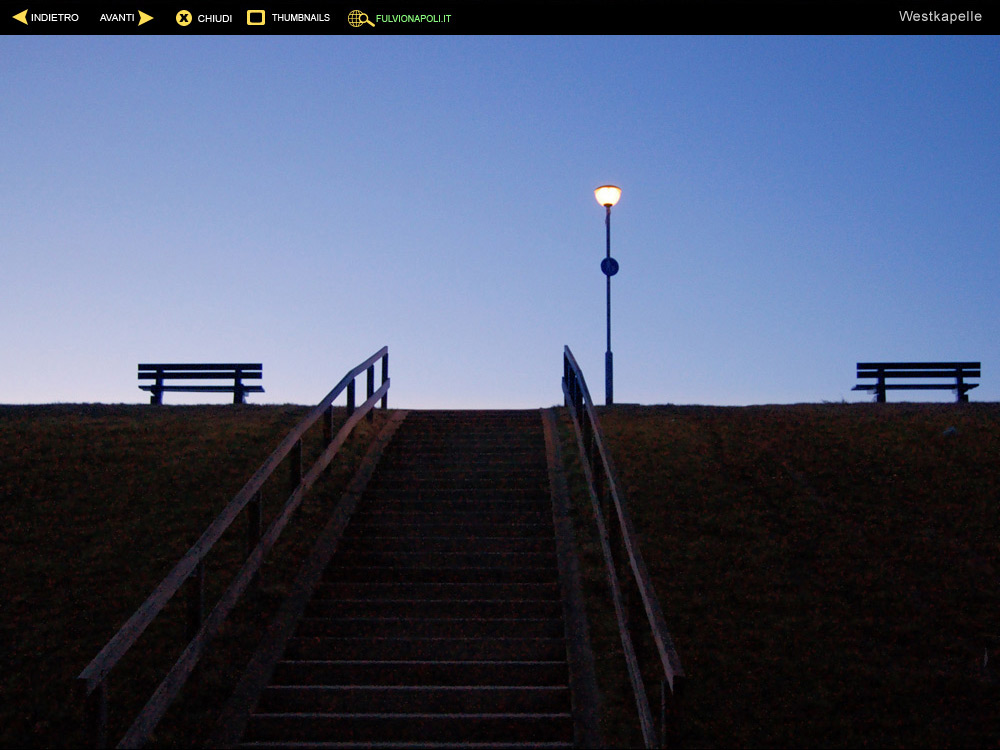The height and width of the screenshot is (750, 1000).
Task: Click the Westkapelle photo title
Action: [940, 17]
